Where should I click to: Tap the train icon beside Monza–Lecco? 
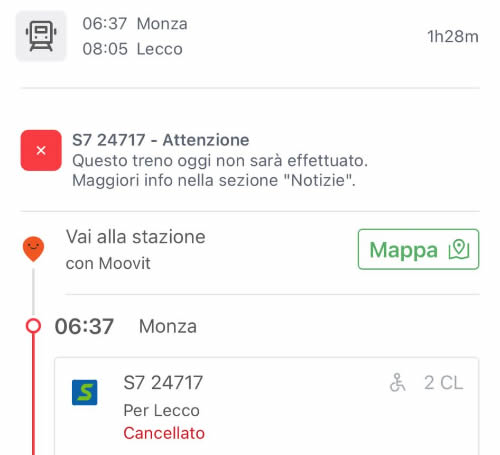pos(41,36)
